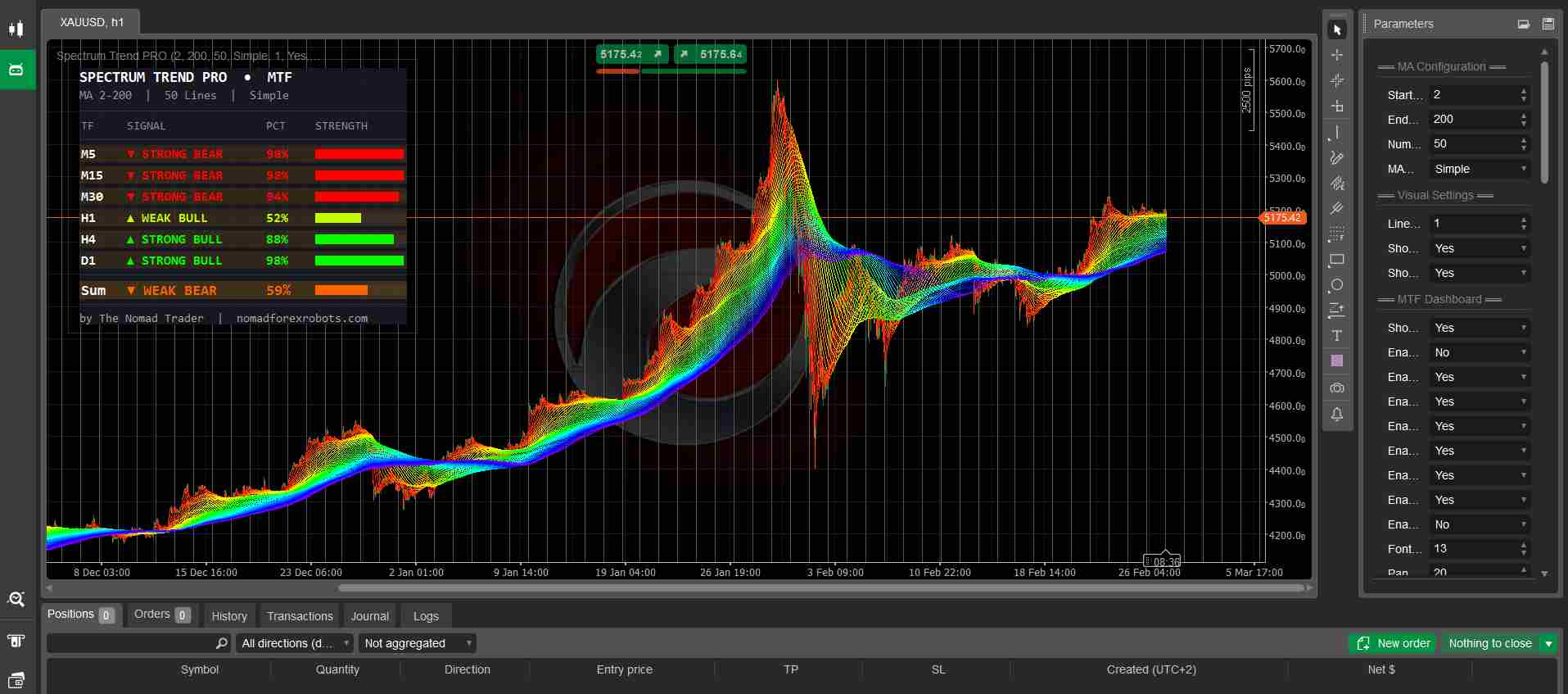
Task: Open the History tab
Action: pos(229,616)
